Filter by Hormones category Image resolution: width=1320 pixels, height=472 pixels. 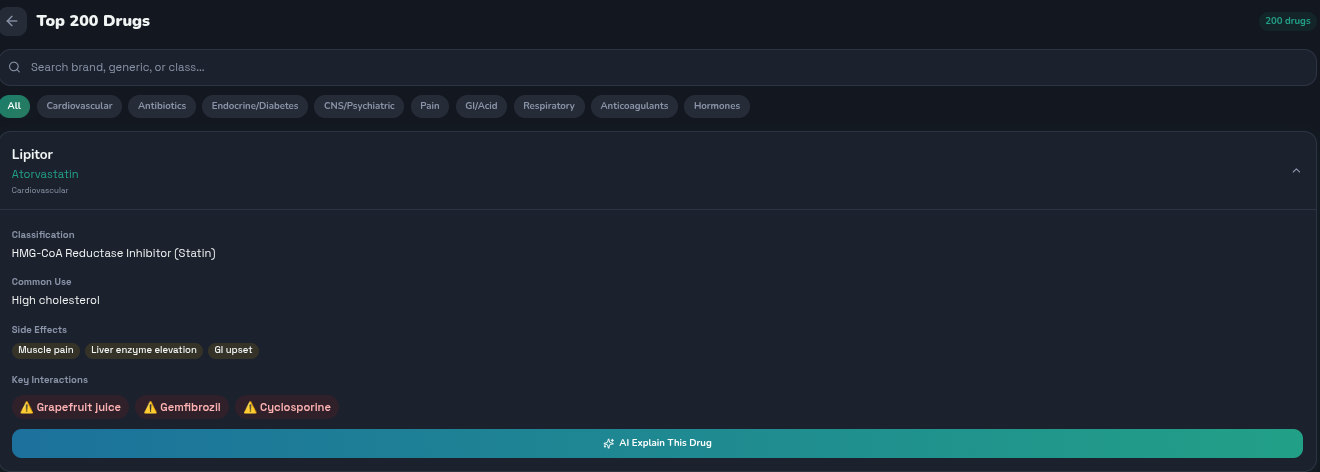tap(717, 106)
